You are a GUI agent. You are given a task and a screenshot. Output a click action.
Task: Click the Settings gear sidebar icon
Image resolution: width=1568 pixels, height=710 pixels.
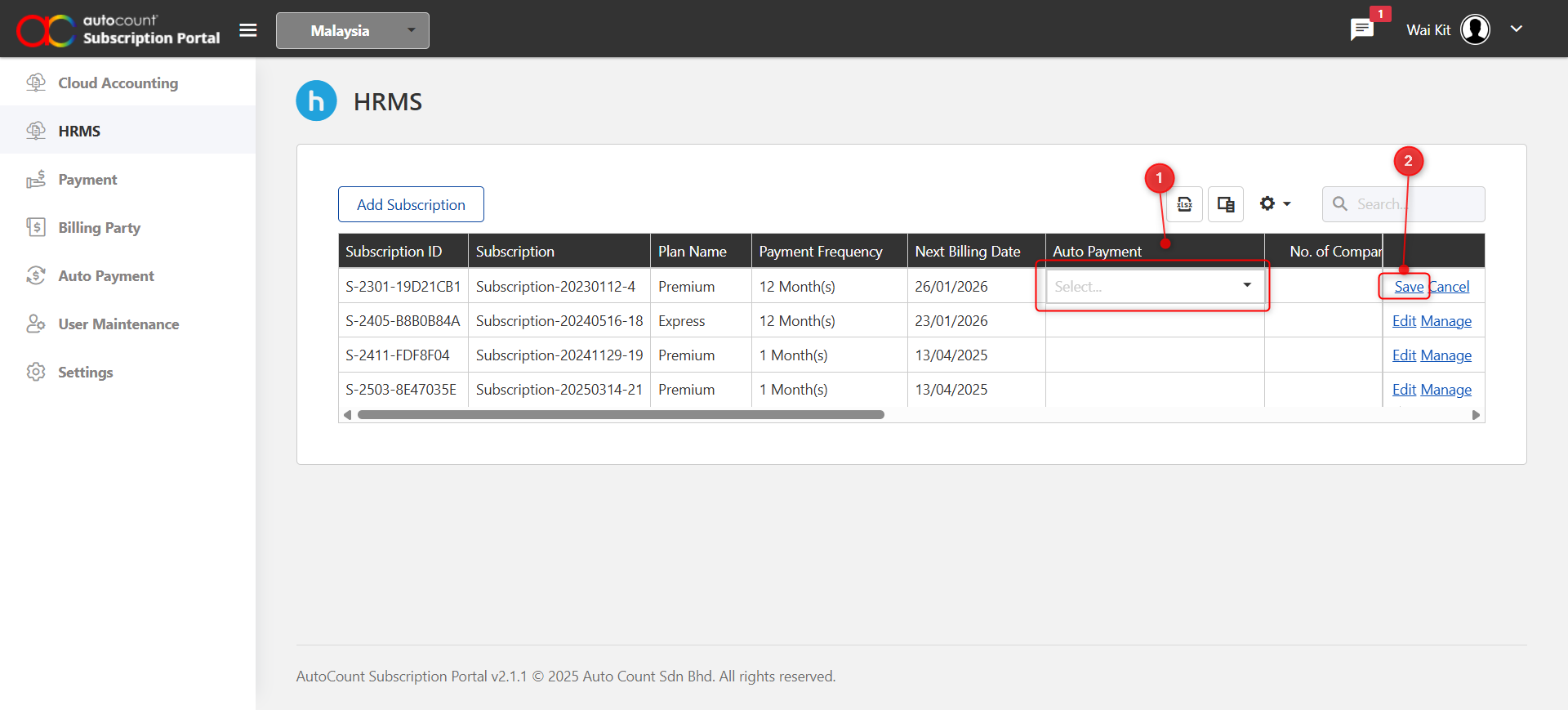click(36, 372)
